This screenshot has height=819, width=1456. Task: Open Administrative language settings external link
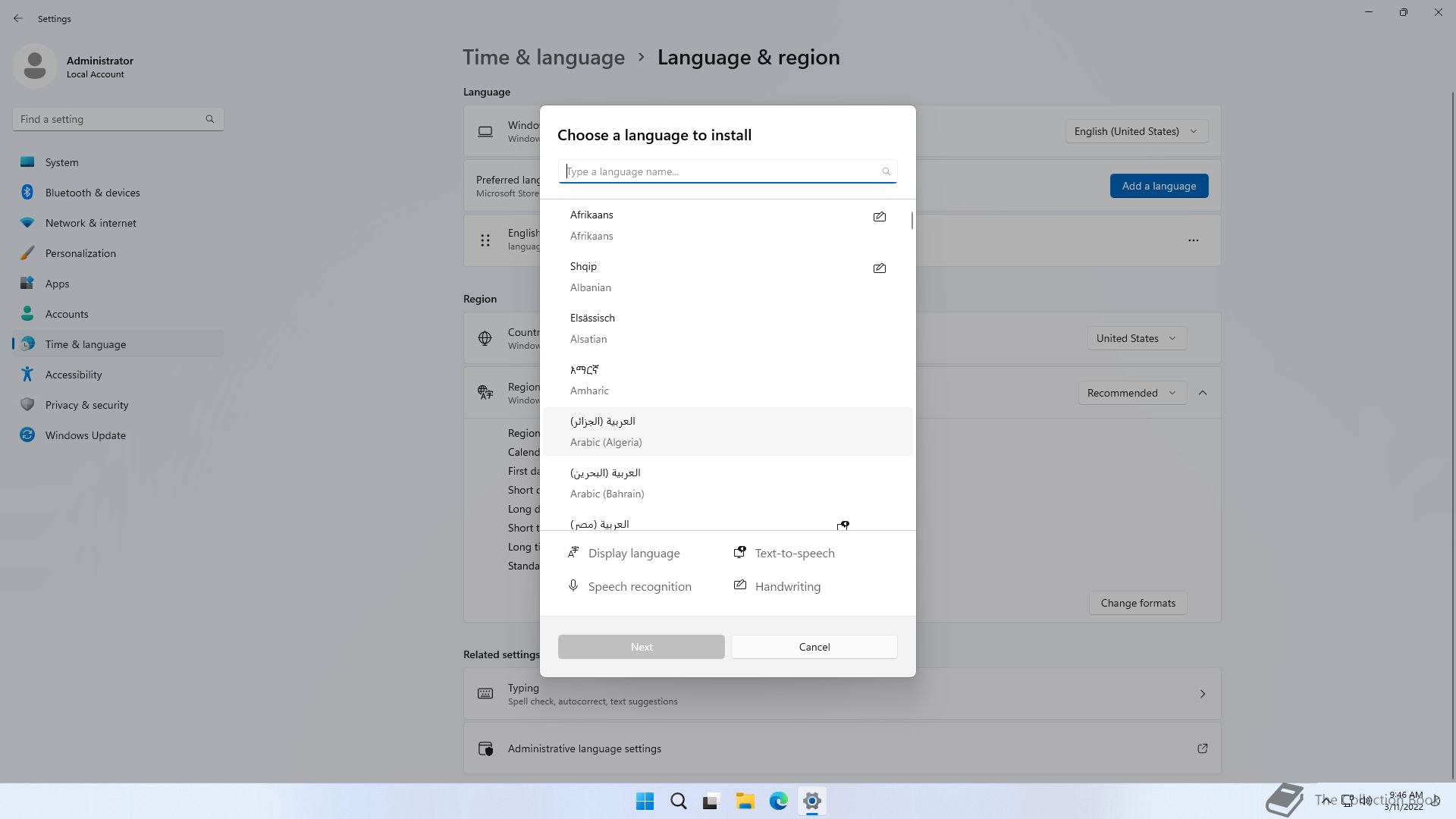click(1202, 748)
